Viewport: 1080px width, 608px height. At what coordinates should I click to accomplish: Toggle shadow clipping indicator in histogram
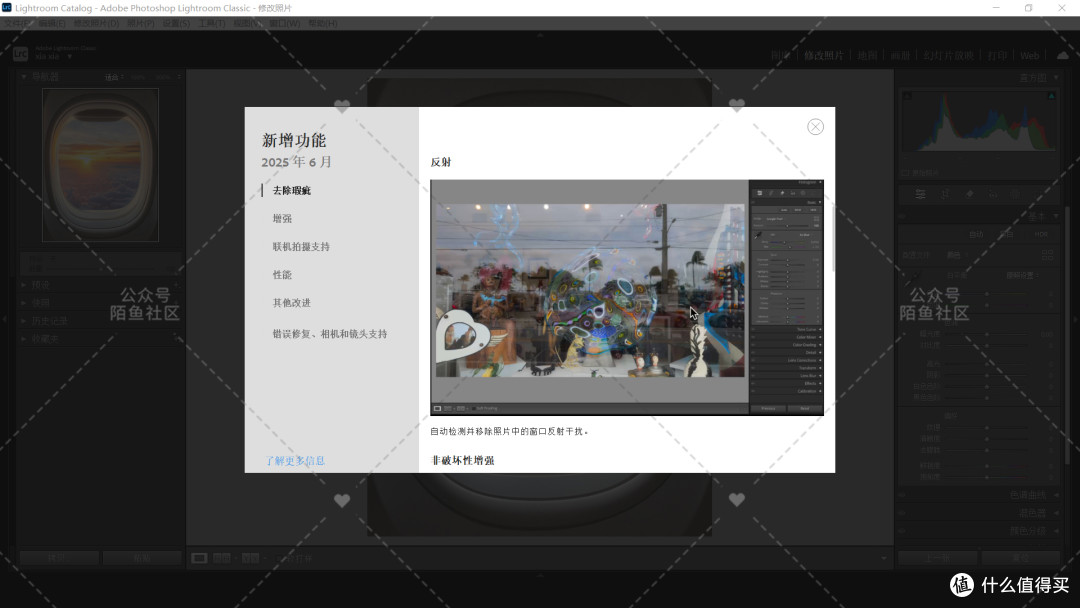point(906,96)
